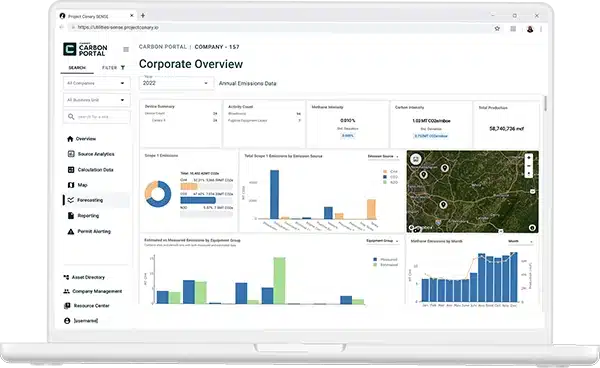The image size is (600, 368).
Task: Bookmark page with browser star icon
Action: (497, 28)
